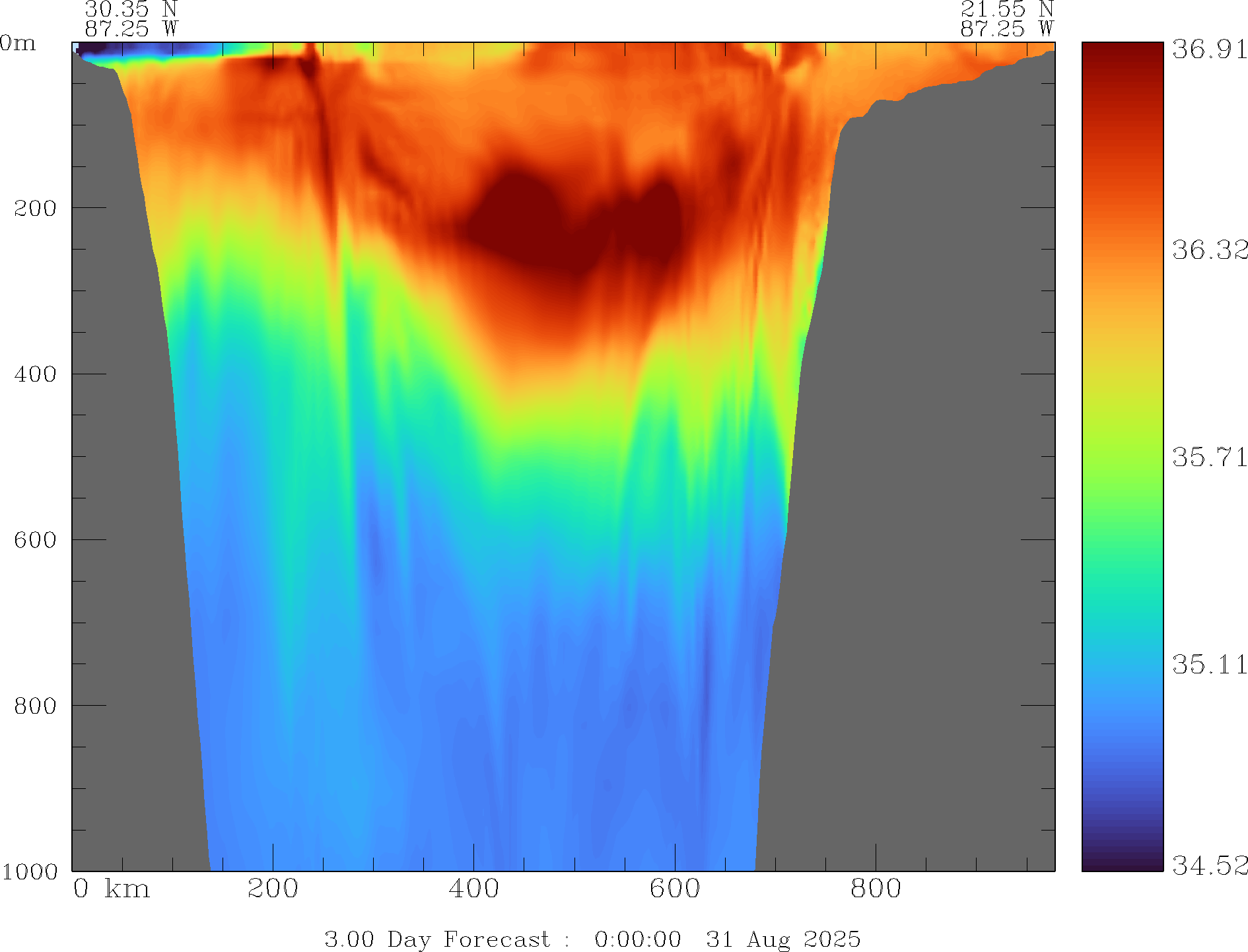Click the 0 km distance axis label
This screenshot has height=952, width=1248.
[111, 889]
